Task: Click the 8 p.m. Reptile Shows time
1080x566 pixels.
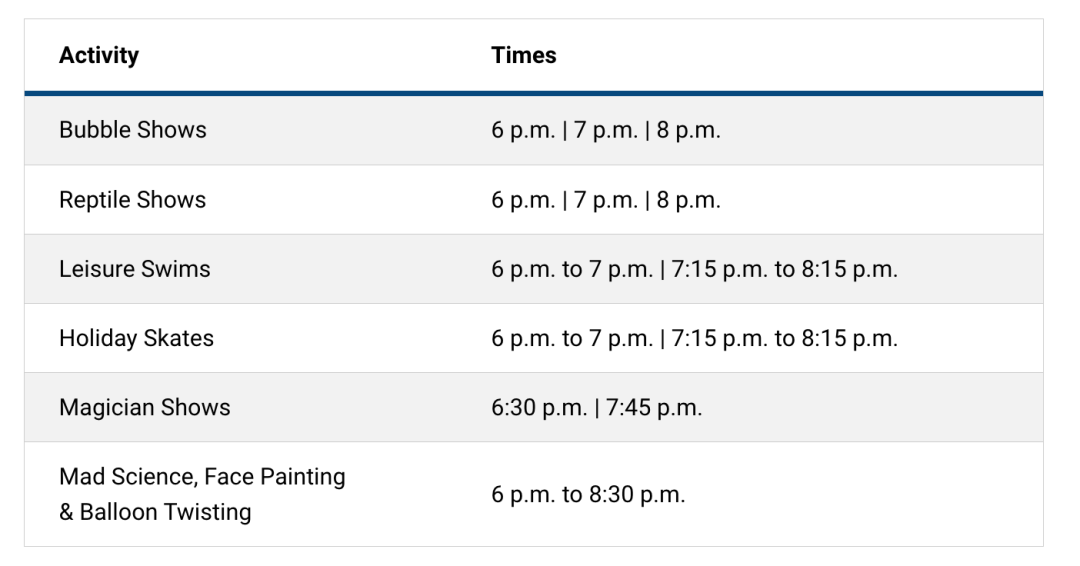Action: pyautogui.click(x=689, y=199)
